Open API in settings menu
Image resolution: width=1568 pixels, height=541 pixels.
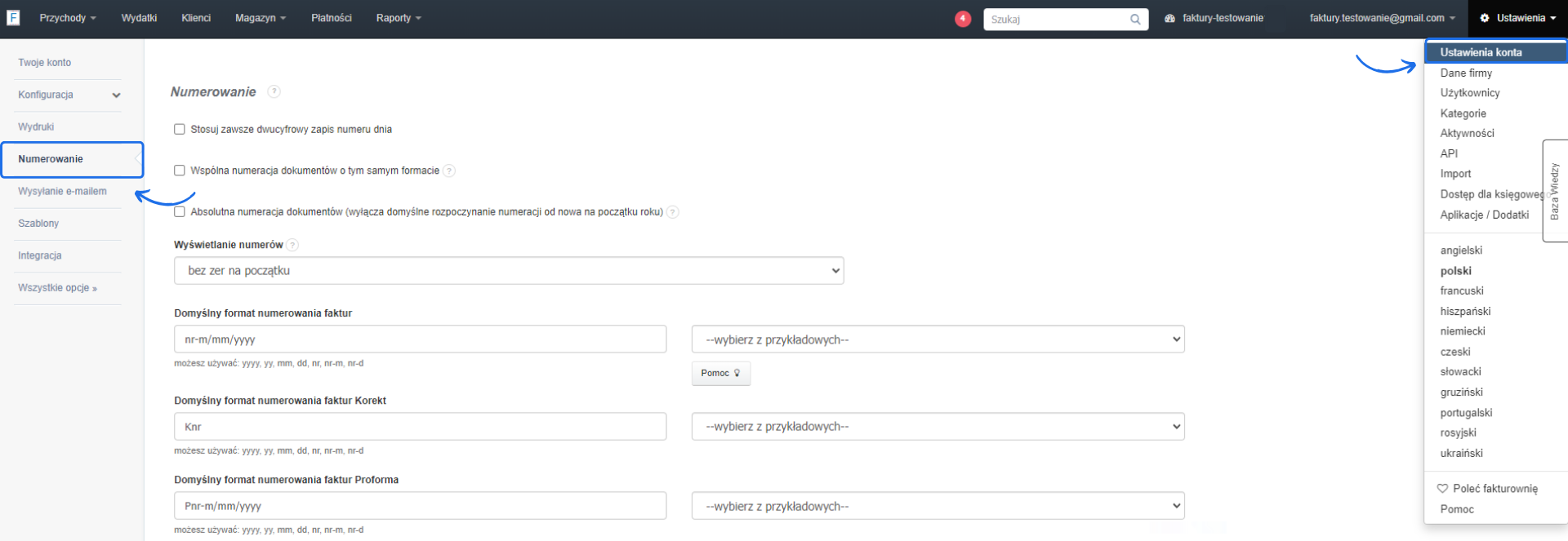pos(1449,153)
